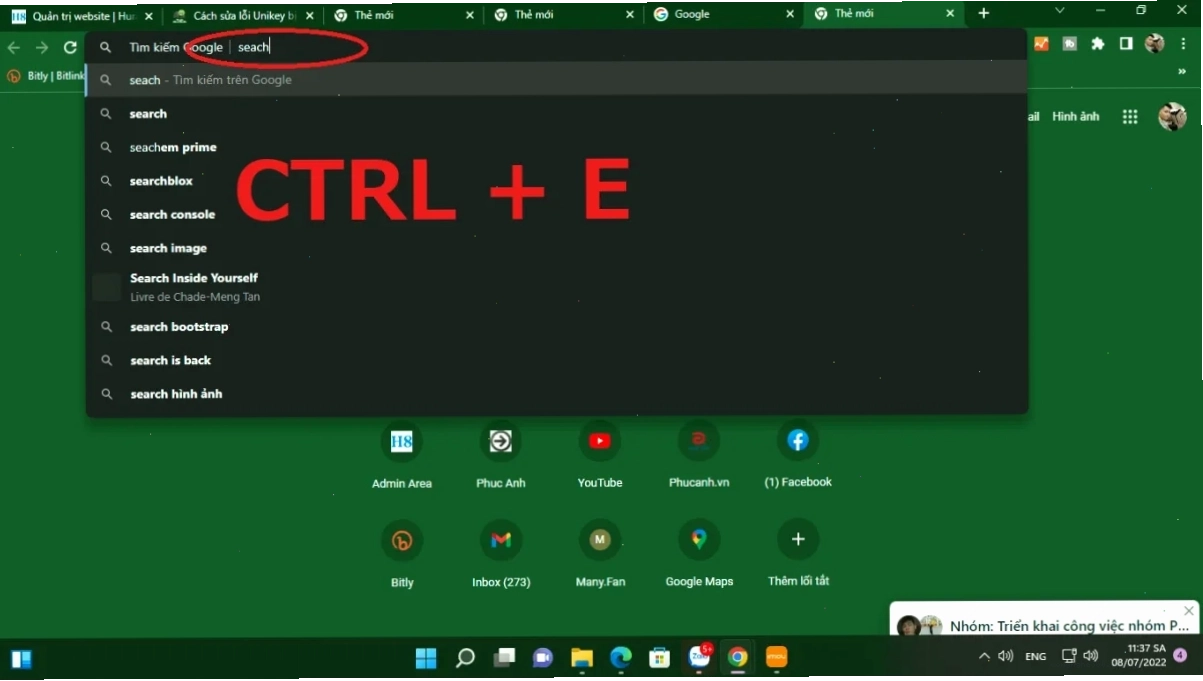The image size is (1203, 681).
Task: Reload the page with the refresh icon
Action: click(x=70, y=47)
